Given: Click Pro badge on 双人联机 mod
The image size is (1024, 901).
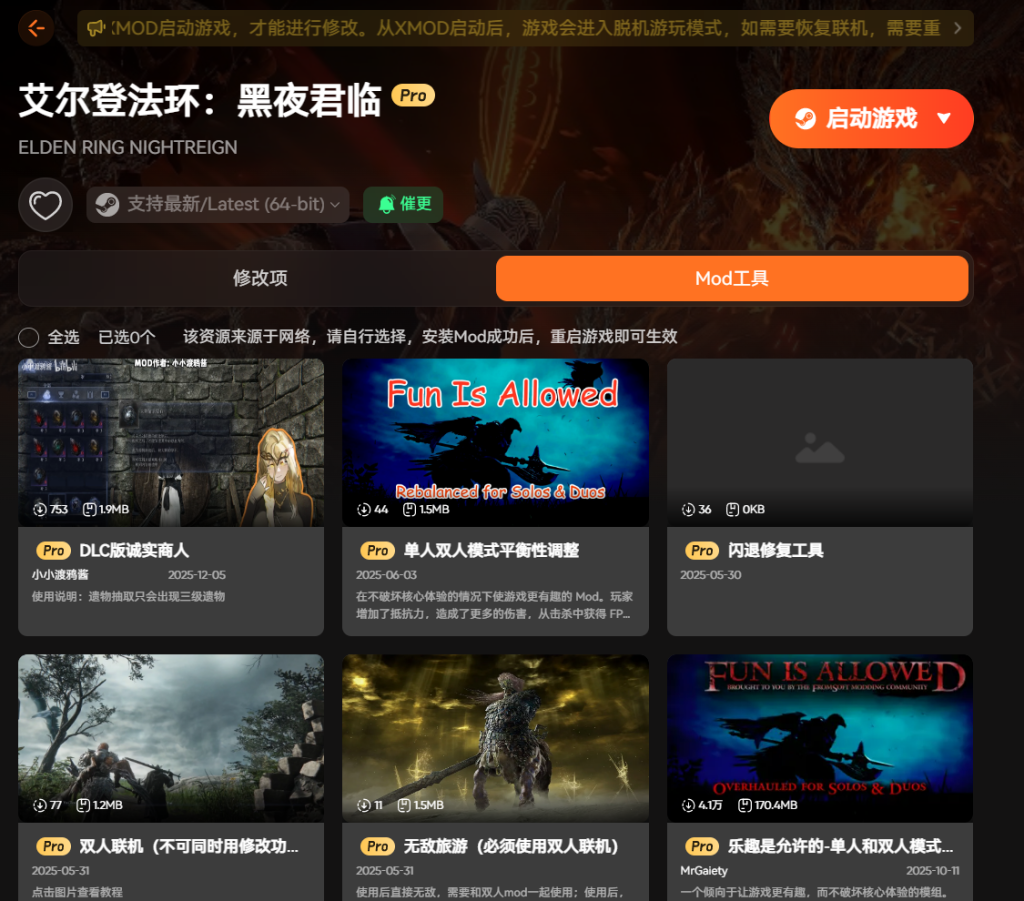Looking at the screenshot, I should [x=54, y=846].
